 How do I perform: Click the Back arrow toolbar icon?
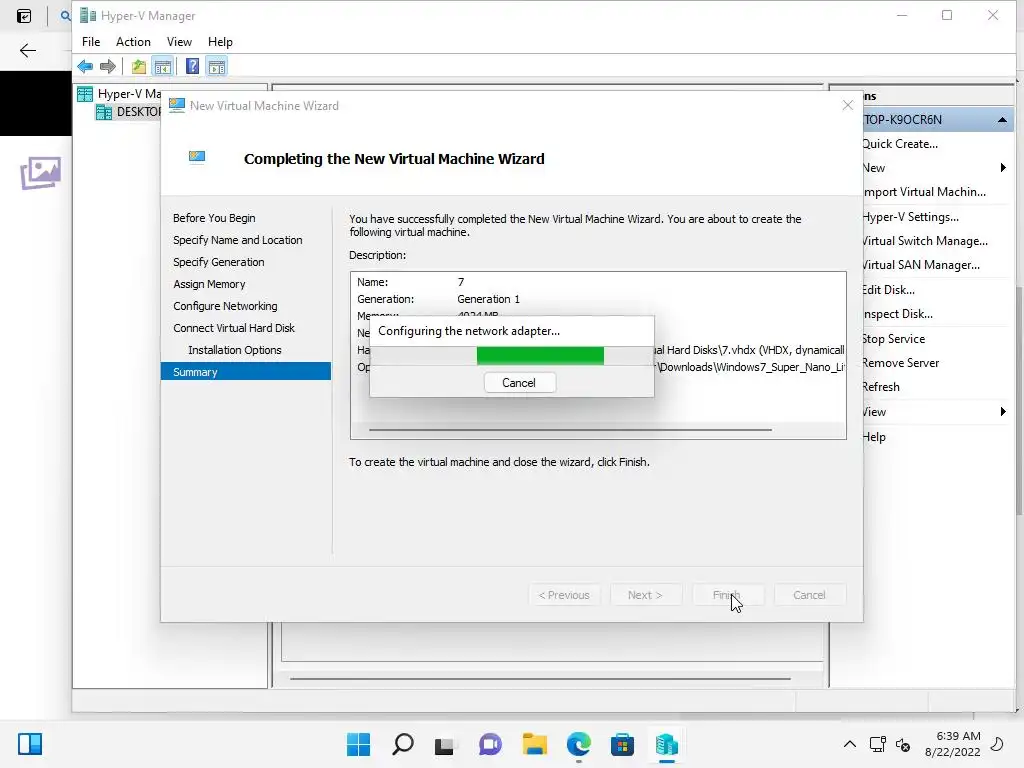click(85, 66)
